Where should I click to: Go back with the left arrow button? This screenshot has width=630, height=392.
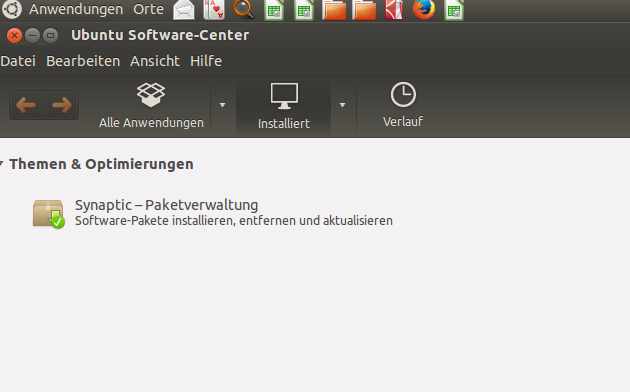click(x=27, y=105)
